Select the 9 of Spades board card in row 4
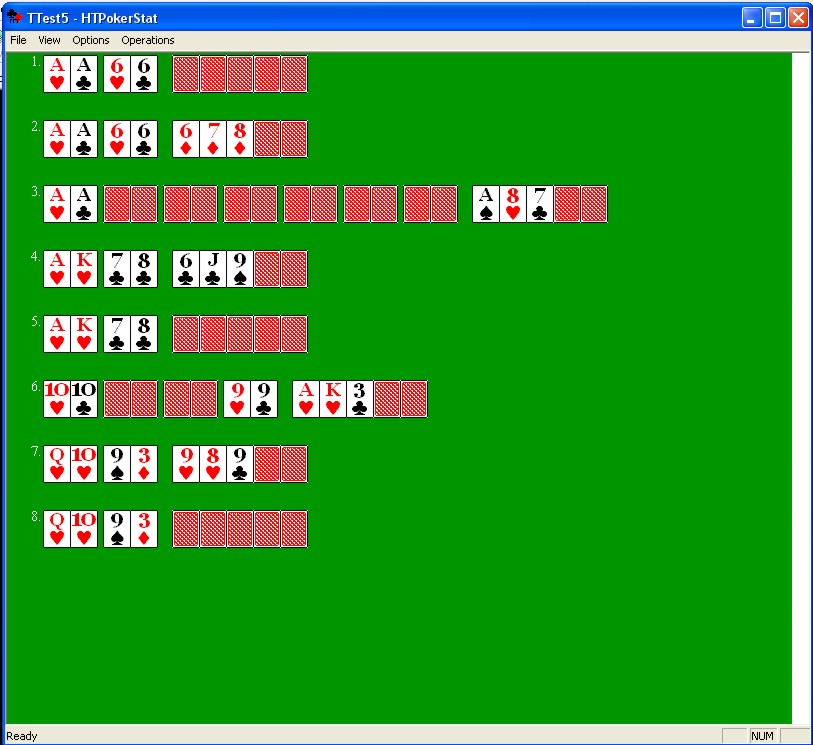813x745 pixels. click(240, 269)
